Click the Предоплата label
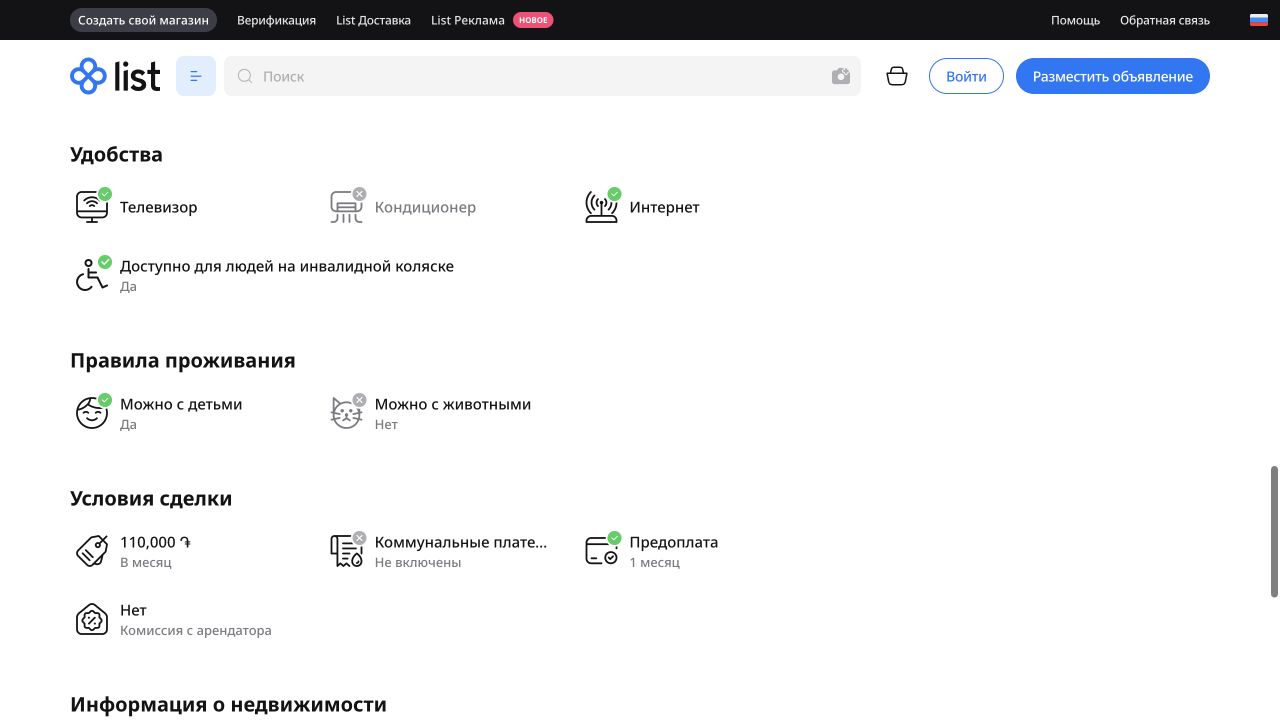 click(674, 542)
